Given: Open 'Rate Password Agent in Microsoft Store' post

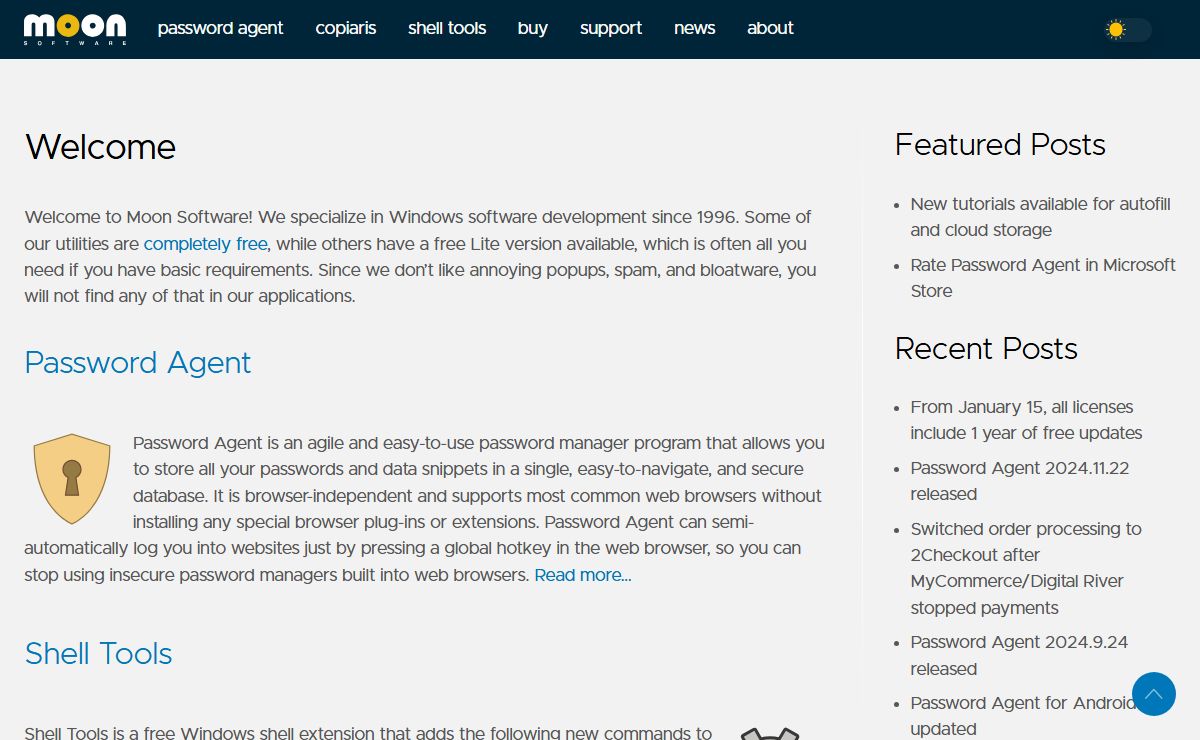Looking at the screenshot, I should [1043, 278].
